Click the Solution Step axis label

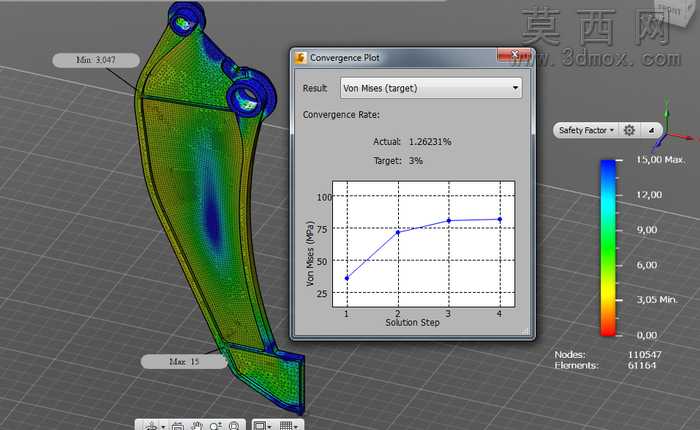[x=412, y=322]
